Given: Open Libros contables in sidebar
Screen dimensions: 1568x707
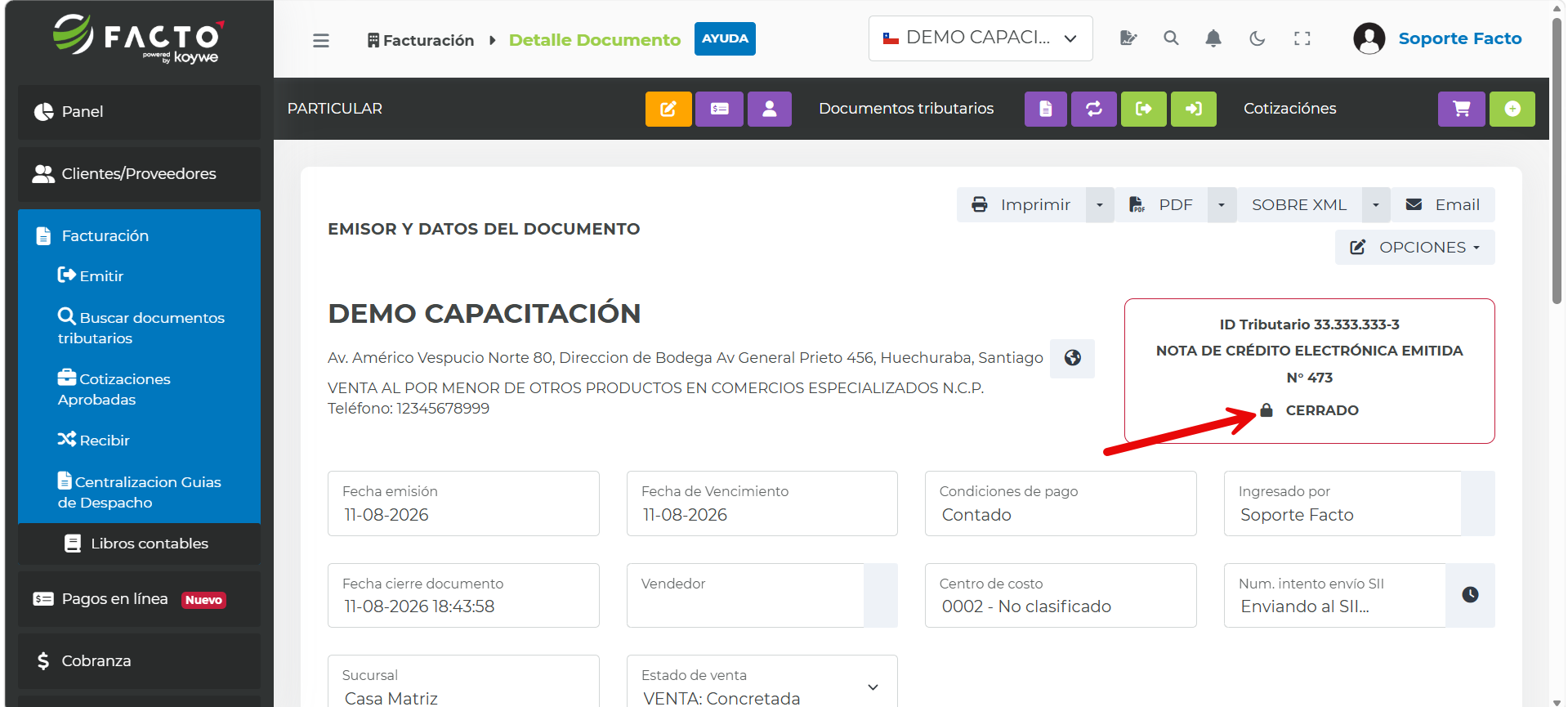Looking at the screenshot, I should pyautogui.click(x=139, y=544).
